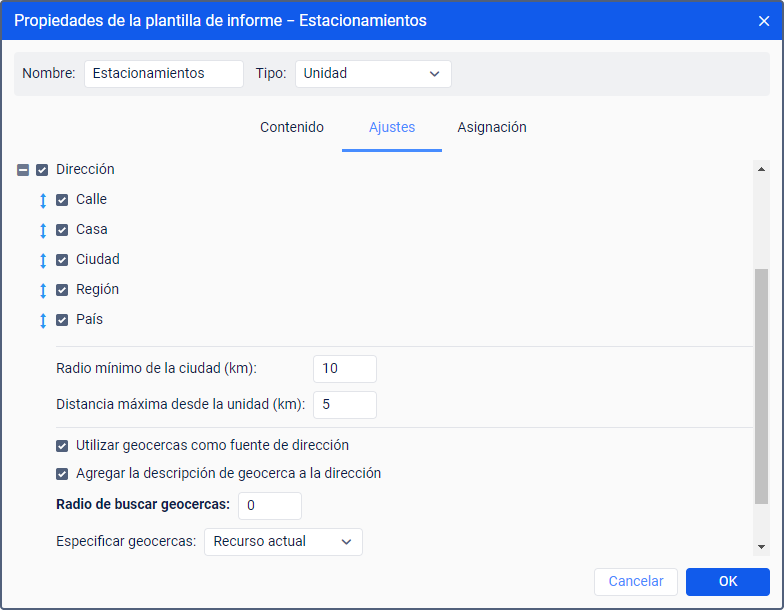Click the Cancelar button
Image resolution: width=784 pixels, height=610 pixels.
(636, 582)
